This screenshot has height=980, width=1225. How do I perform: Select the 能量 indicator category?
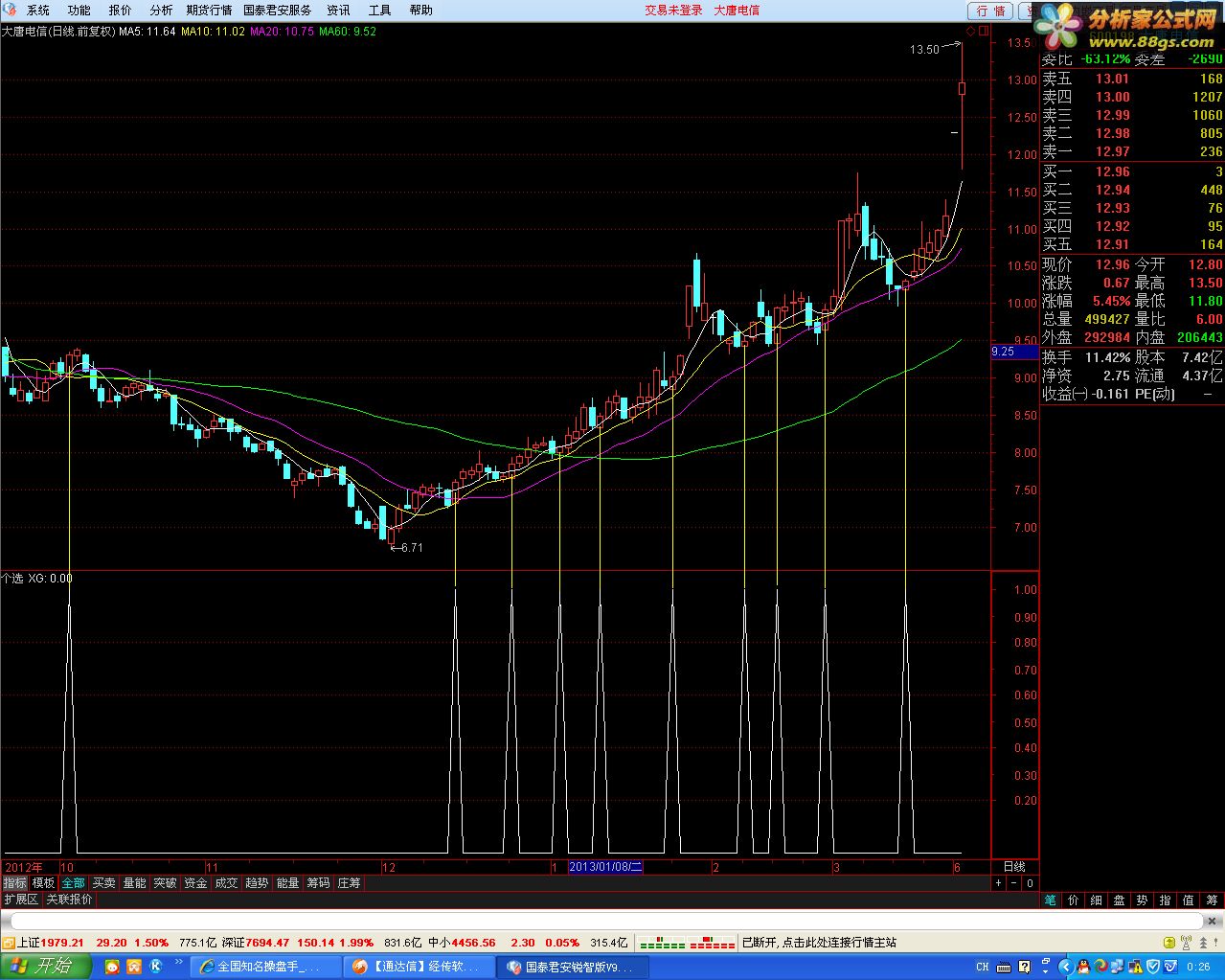pyautogui.click(x=287, y=883)
